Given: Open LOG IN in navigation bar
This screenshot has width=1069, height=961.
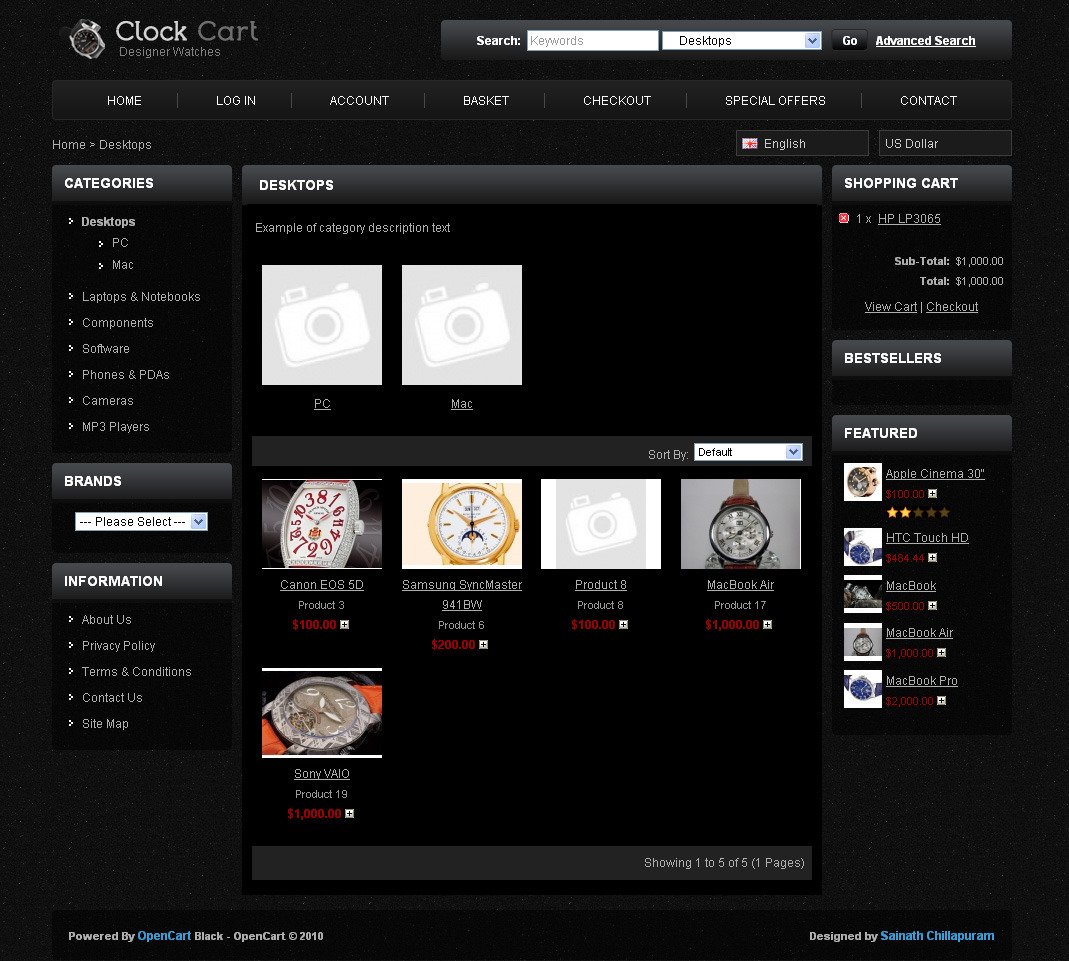Looking at the screenshot, I should click(236, 100).
